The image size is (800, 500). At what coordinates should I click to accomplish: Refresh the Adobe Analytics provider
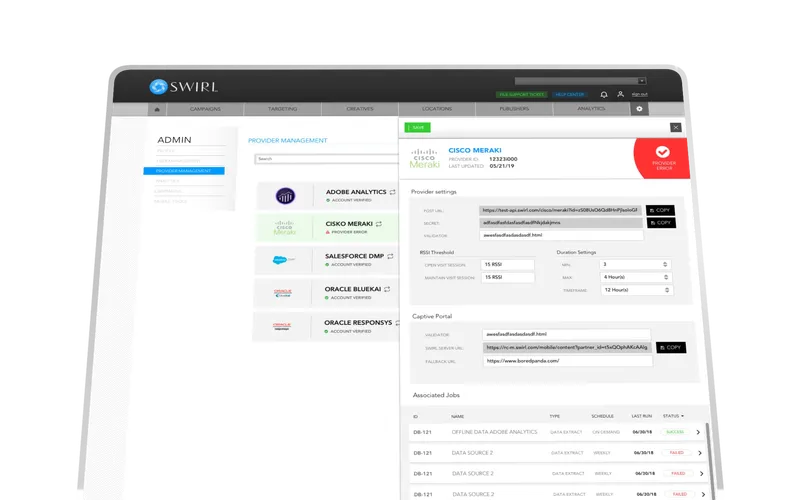(392, 192)
